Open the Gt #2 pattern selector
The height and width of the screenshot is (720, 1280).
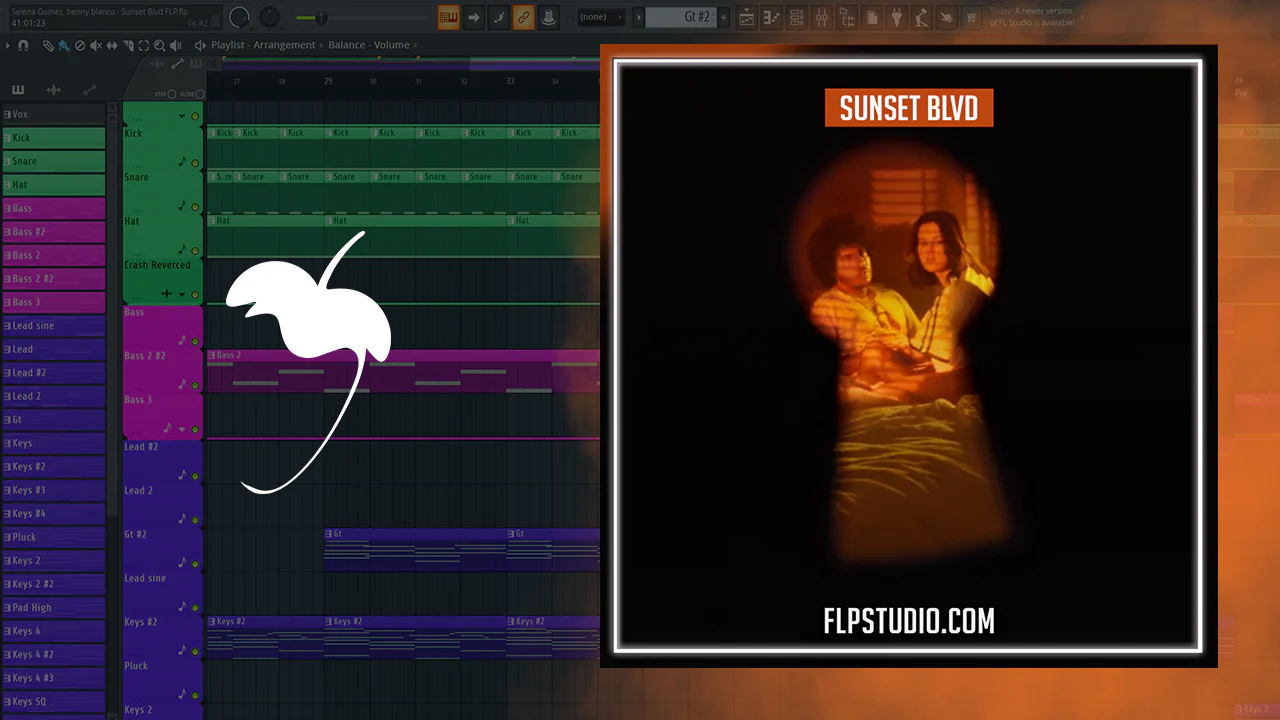tap(681, 17)
